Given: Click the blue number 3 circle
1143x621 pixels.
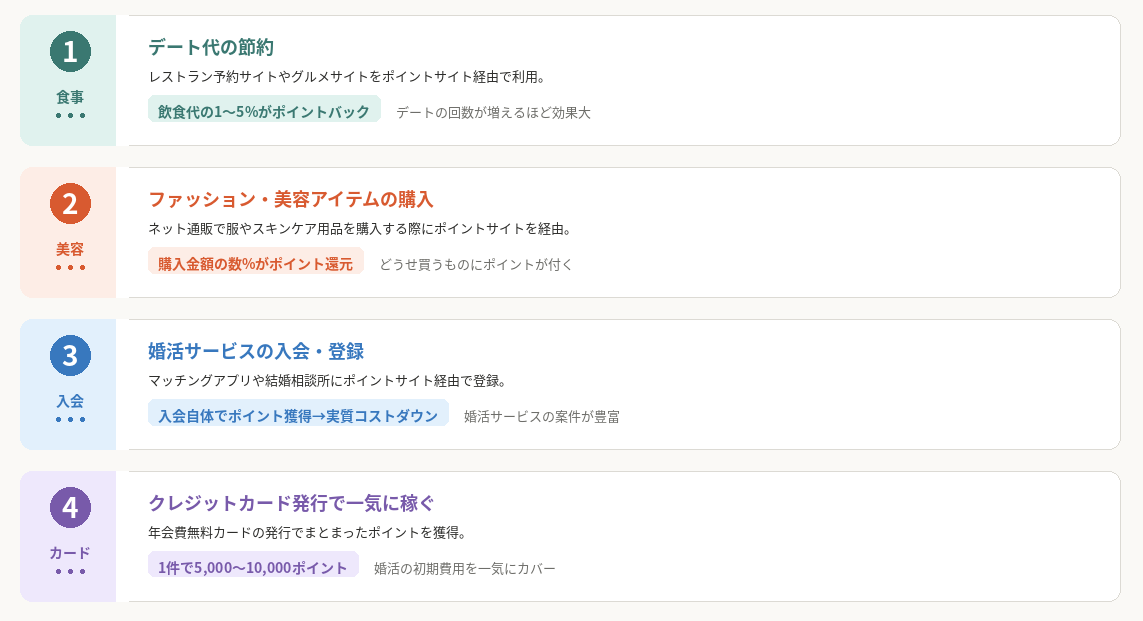Looking at the screenshot, I should [70, 355].
